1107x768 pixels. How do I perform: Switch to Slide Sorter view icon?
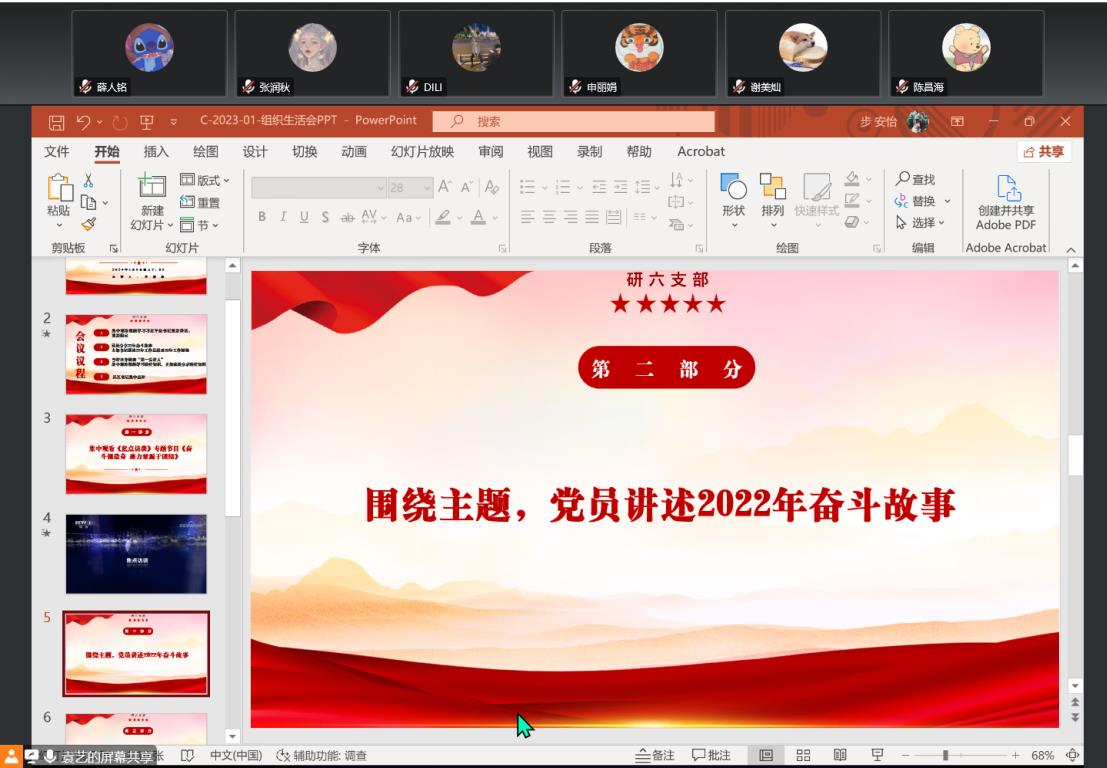coord(802,755)
